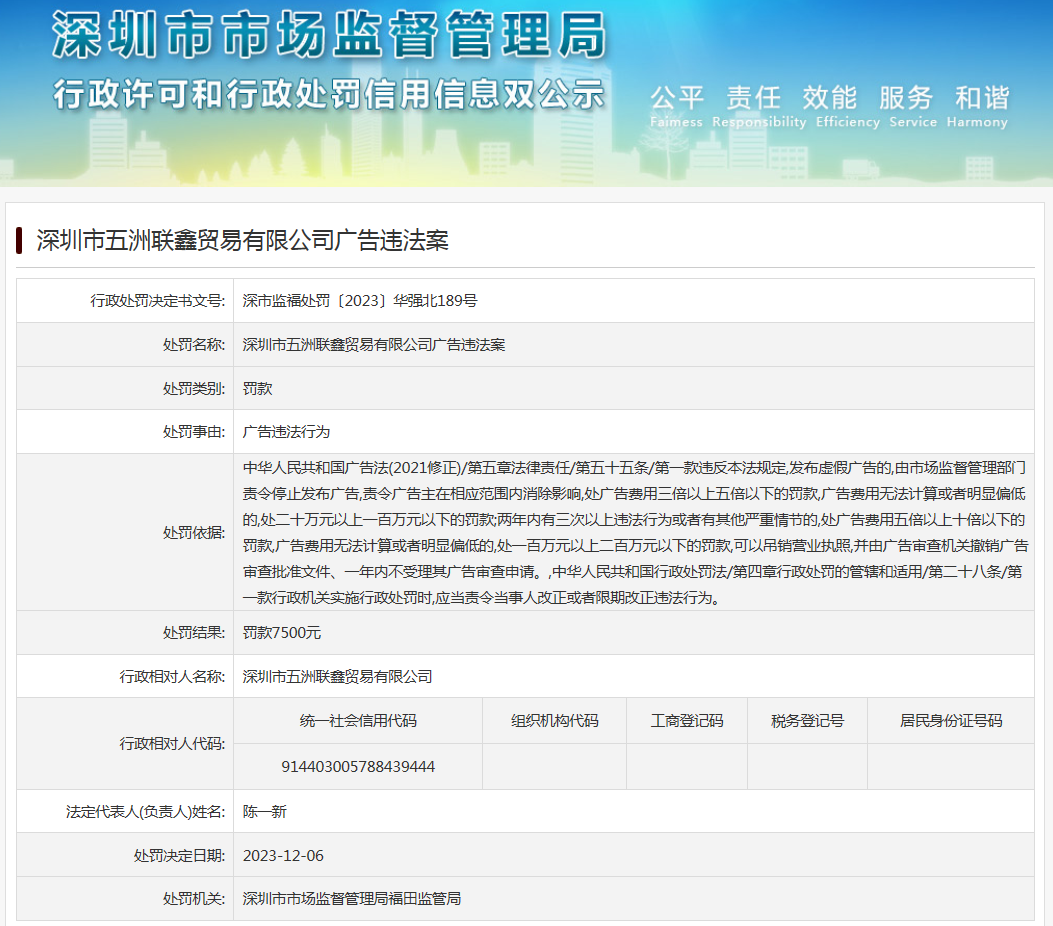
Task: Click the 责任 Responsibility slogan in banner
Action: [x=758, y=105]
